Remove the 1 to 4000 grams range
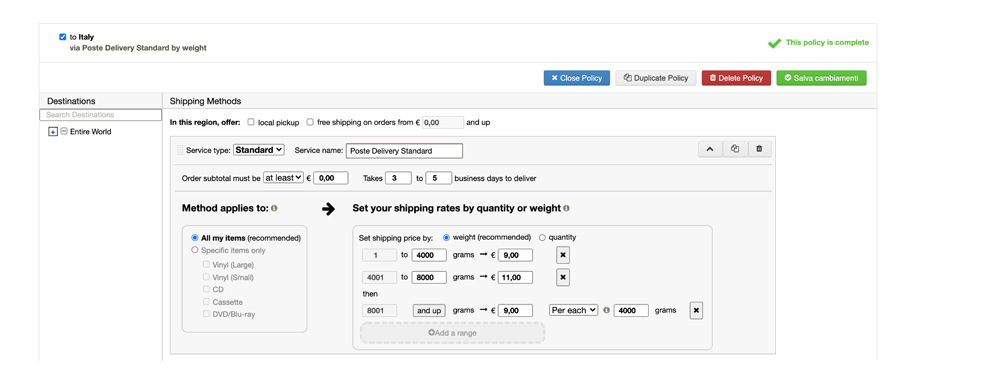Image resolution: width=1000 pixels, height=374 pixels. click(x=562, y=255)
